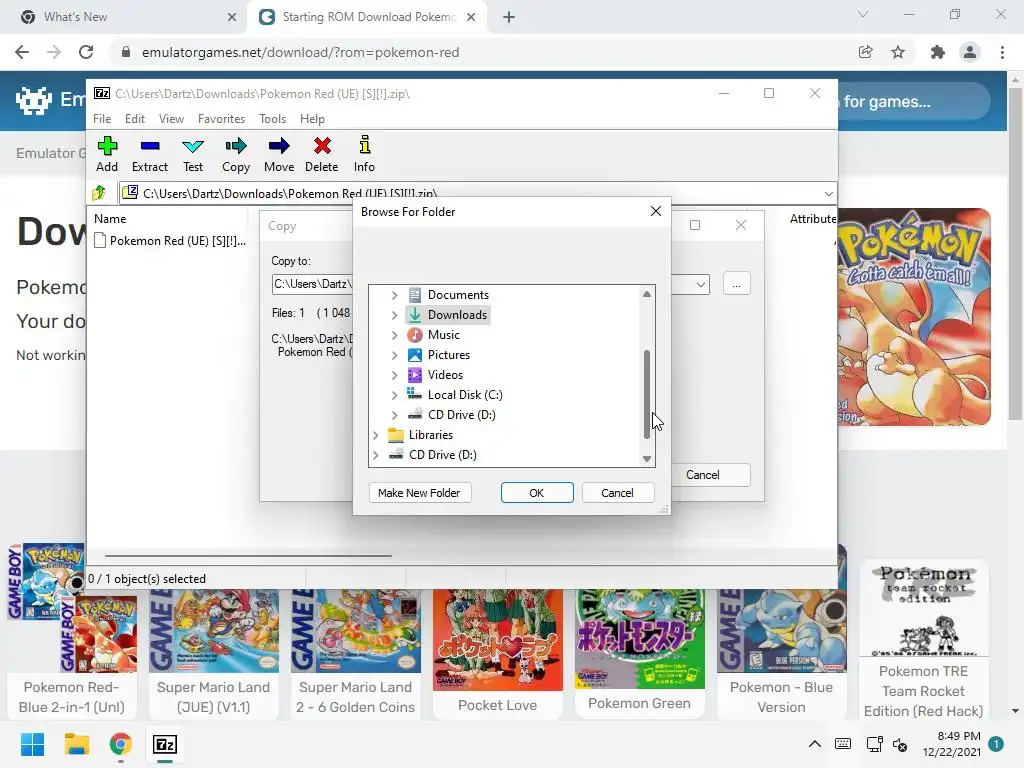Click the muted volume tray icon

click(900, 744)
